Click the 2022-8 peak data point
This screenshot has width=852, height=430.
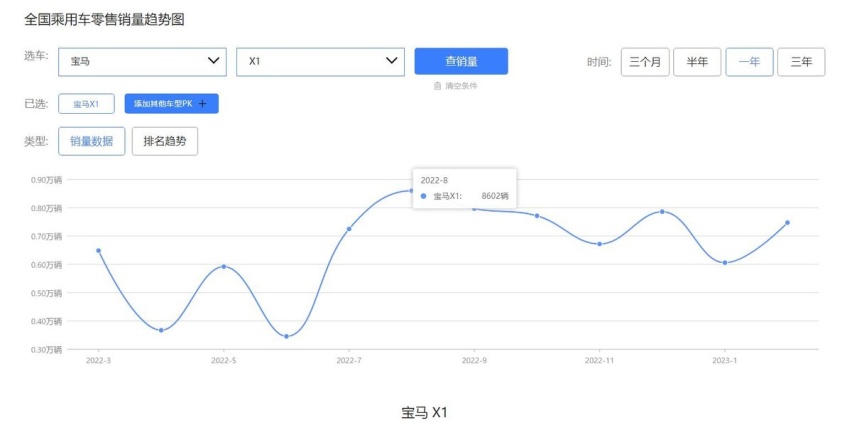(411, 191)
